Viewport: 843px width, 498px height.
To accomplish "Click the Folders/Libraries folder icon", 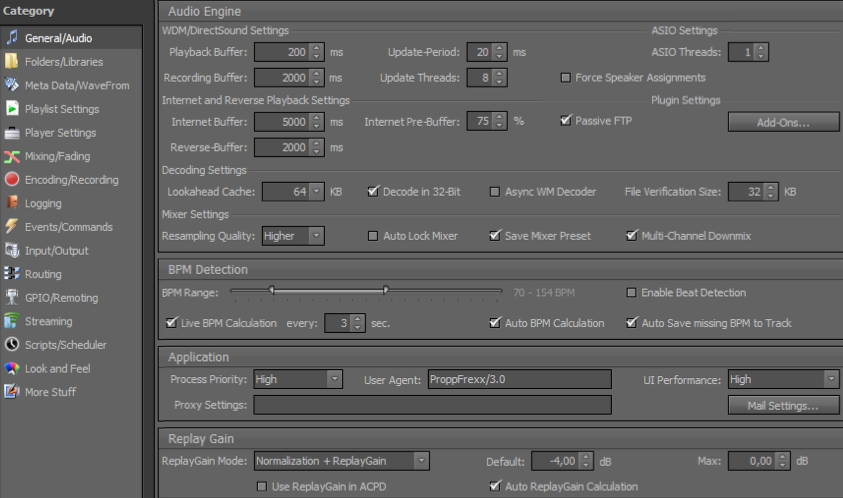I will click(x=12, y=61).
